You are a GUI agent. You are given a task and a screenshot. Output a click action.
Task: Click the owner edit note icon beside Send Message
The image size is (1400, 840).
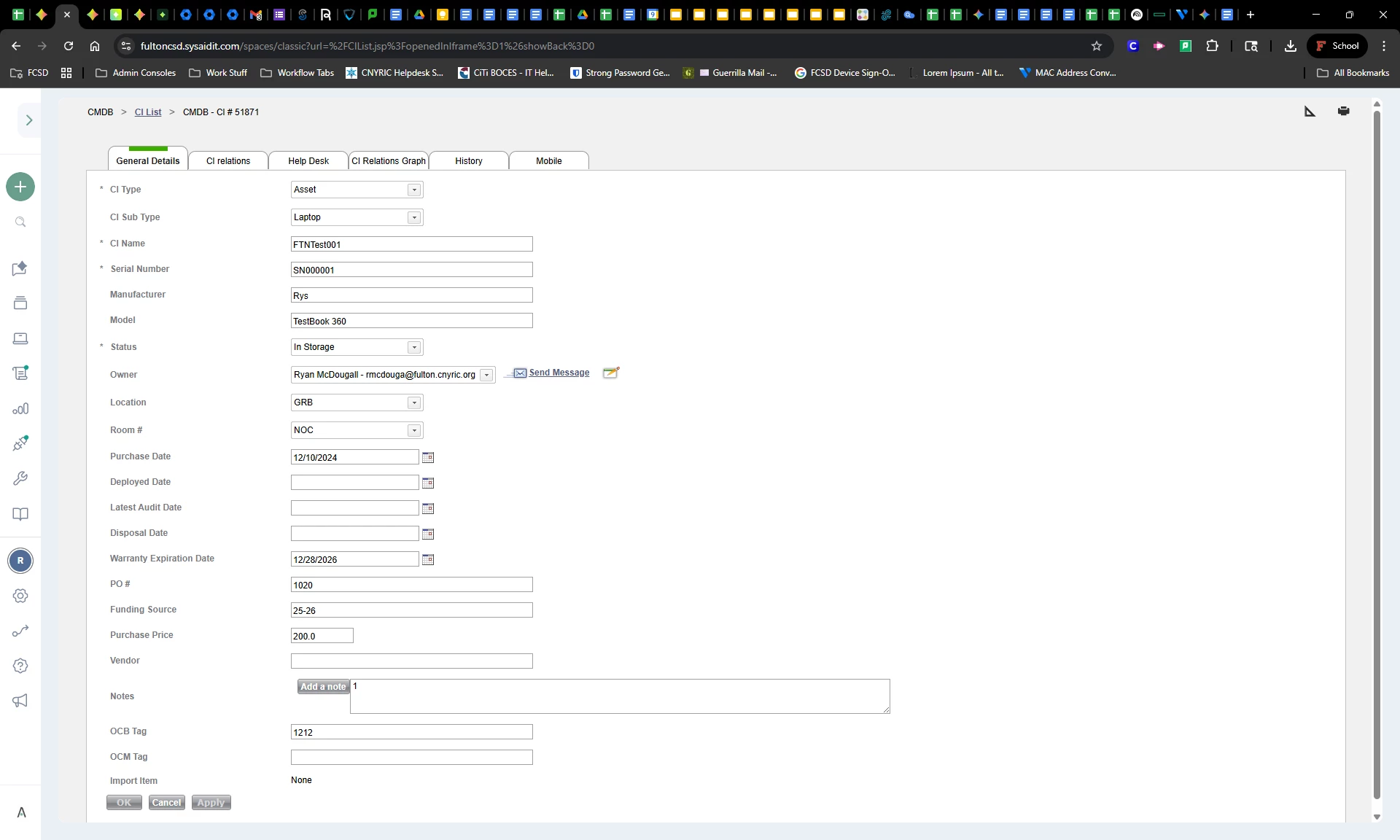pyautogui.click(x=611, y=373)
